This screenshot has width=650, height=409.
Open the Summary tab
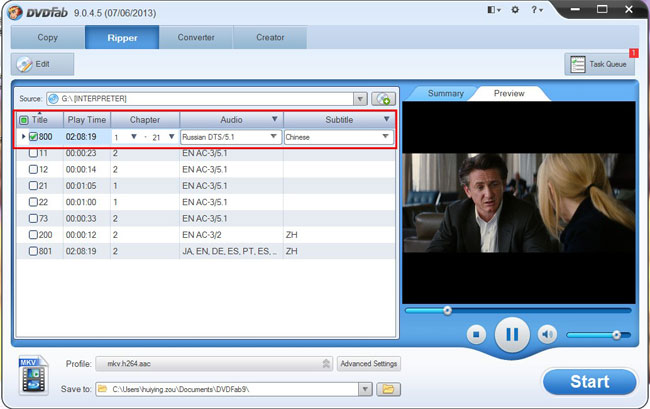point(446,93)
